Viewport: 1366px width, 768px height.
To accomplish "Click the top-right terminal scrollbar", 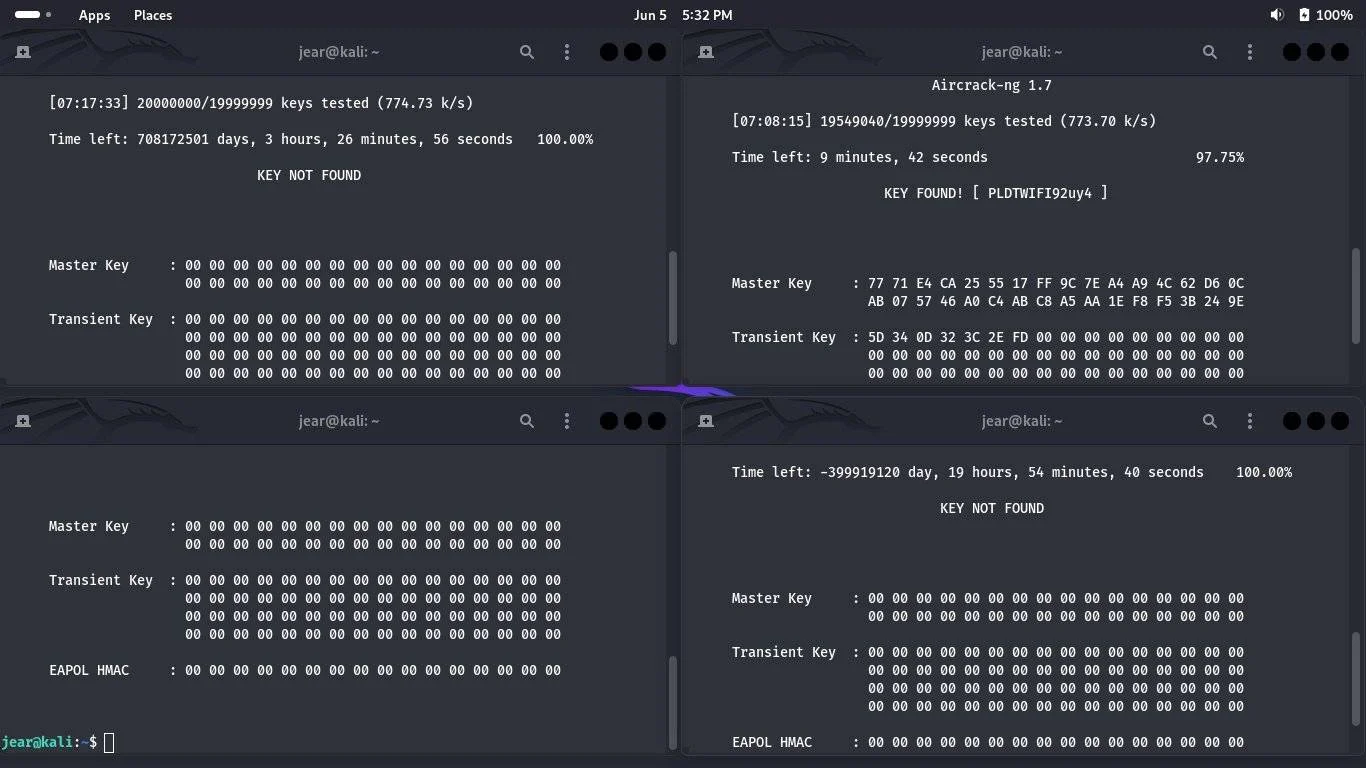I will [x=1356, y=294].
